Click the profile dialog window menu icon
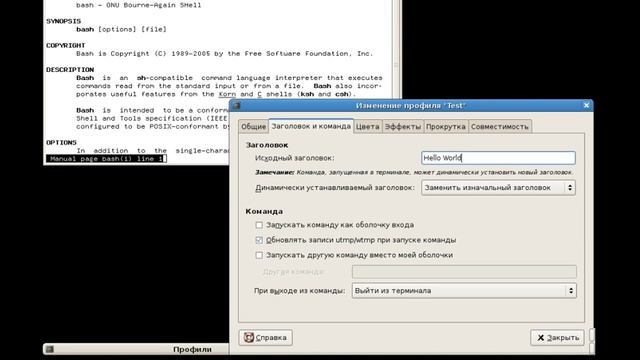Image resolution: width=640 pixels, height=360 pixels. tap(236, 105)
